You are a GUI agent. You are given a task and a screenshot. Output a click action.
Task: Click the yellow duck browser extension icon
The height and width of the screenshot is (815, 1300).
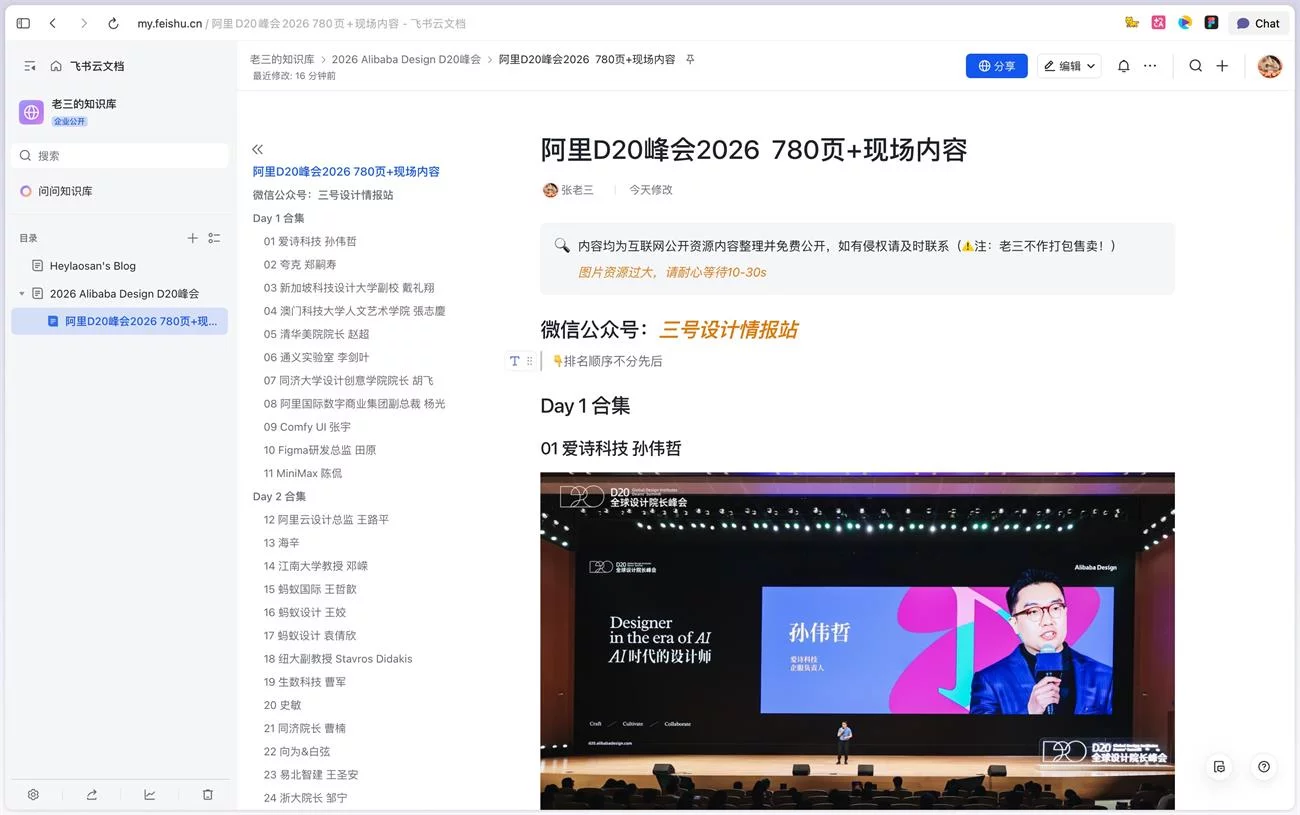point(1132,23)
